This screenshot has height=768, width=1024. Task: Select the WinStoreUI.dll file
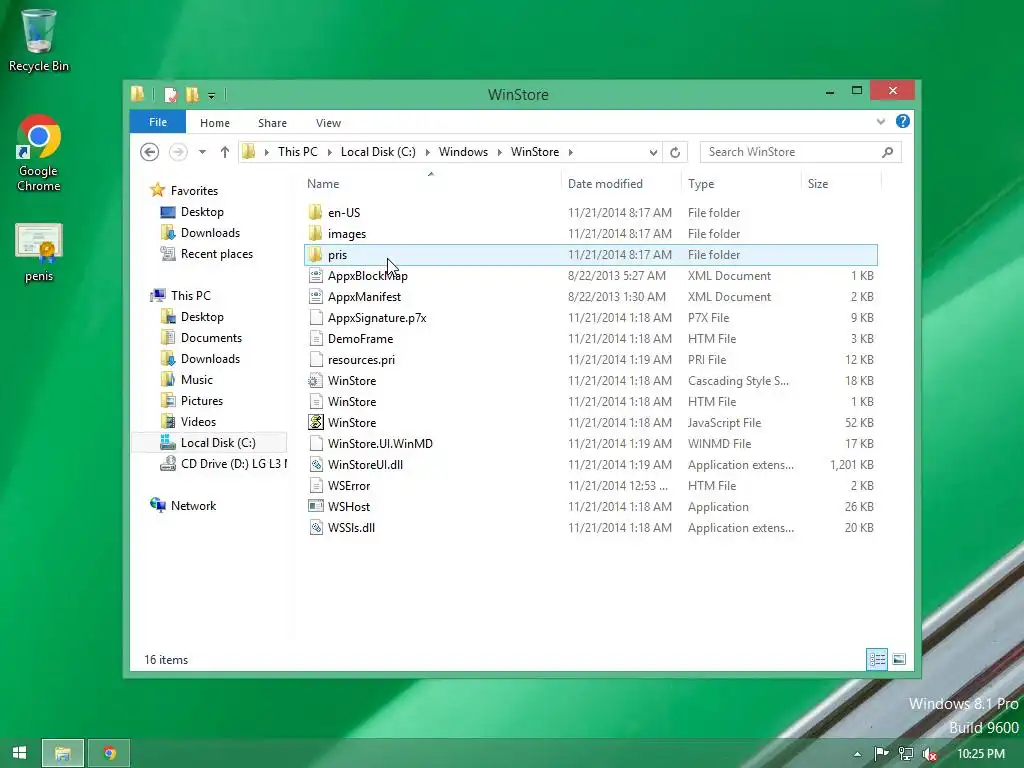(590, 465)
